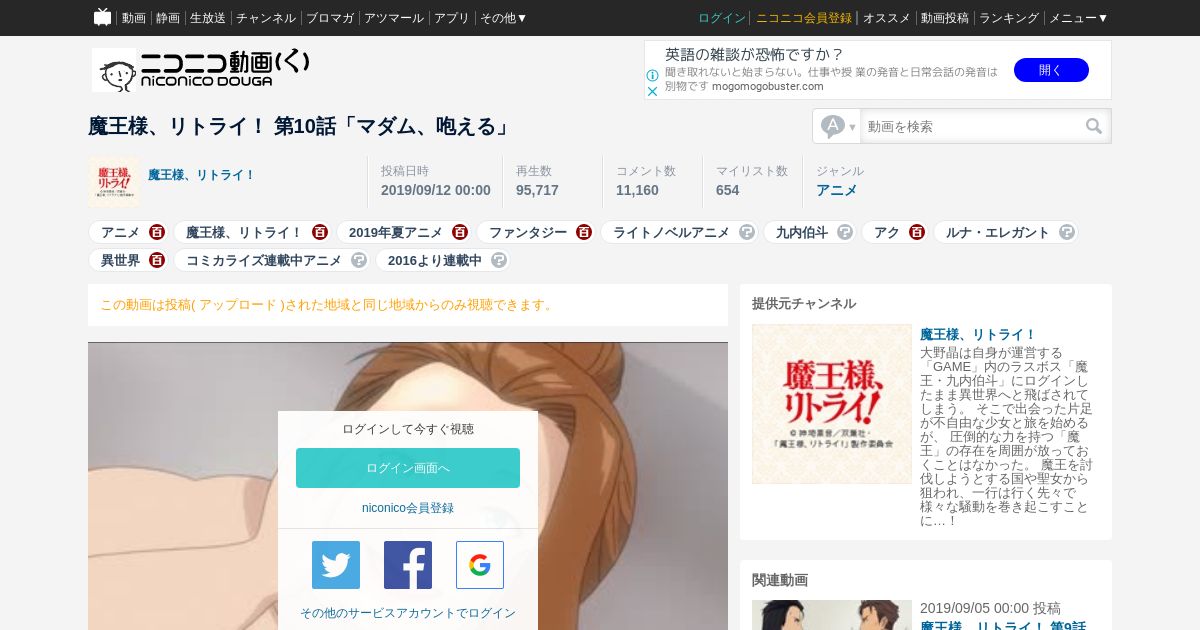Screen dimensions: 1200x630
Task: Select the 2019年夏アニメ tag
Action: pyautogui.click(x=395, y=232)
